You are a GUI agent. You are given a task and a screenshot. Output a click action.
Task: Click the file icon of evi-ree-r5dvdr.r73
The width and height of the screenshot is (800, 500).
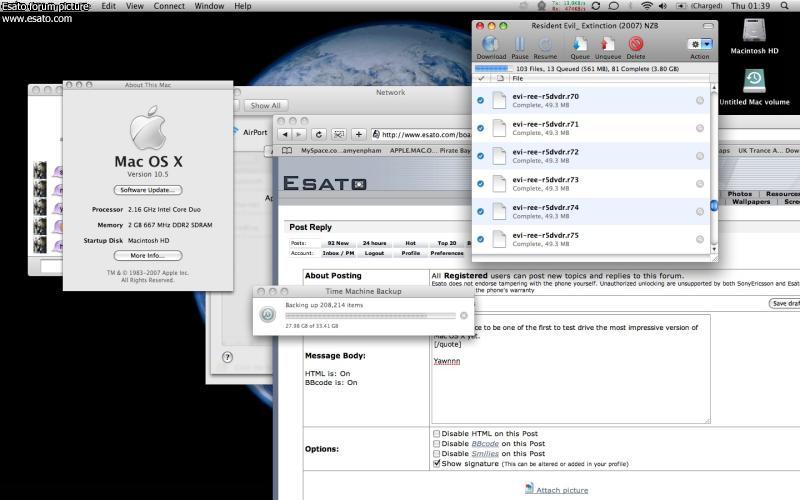coord(499,184)
